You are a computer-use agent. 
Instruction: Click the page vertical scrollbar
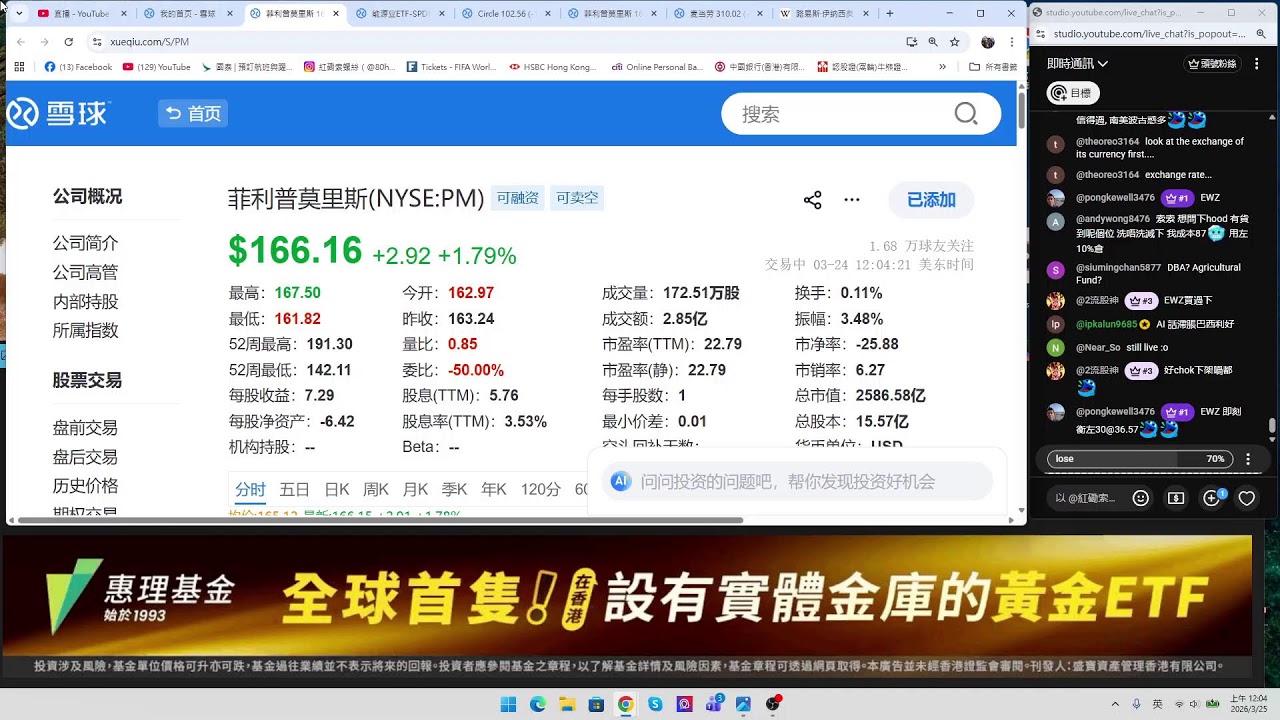(x=1021, y=110)
